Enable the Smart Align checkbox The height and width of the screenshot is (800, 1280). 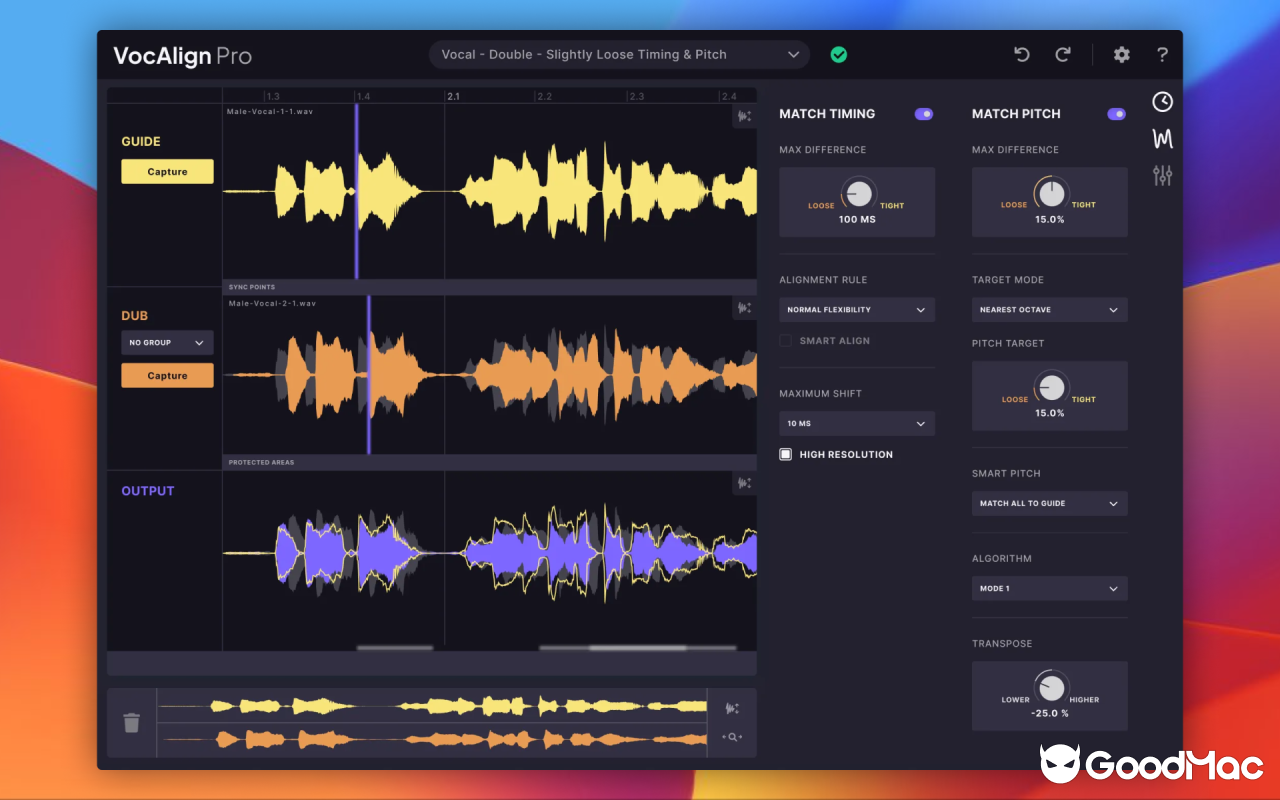tap(785, 340)
